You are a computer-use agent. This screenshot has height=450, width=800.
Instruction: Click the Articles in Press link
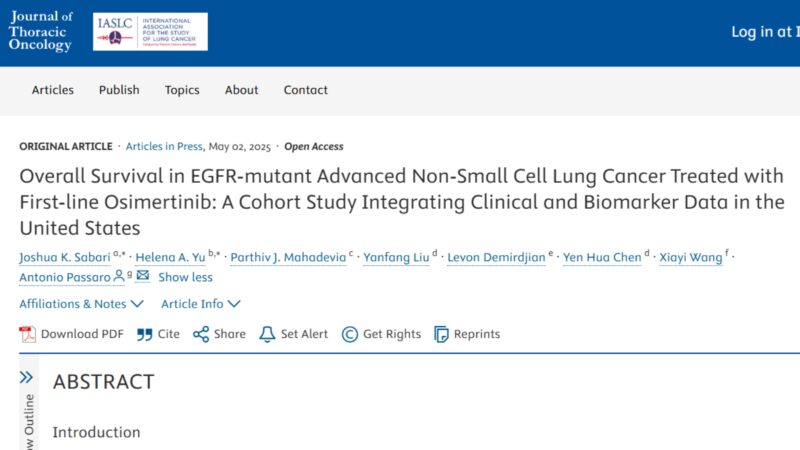164,146
